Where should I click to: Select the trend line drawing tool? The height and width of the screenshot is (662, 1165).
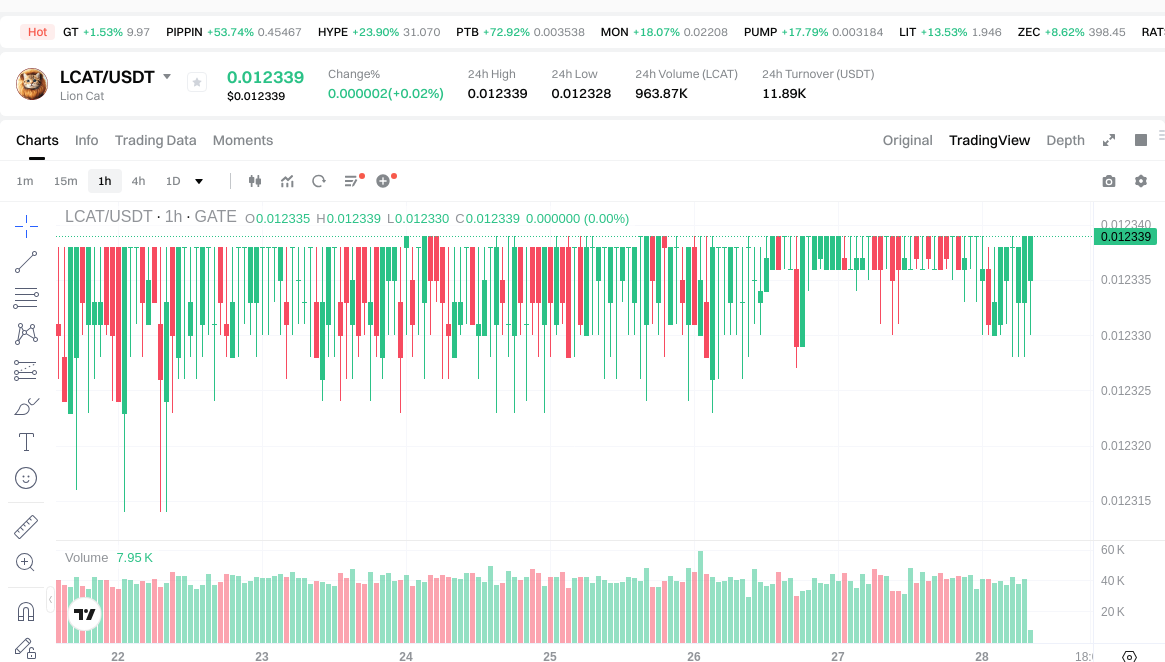coord(26,262)
